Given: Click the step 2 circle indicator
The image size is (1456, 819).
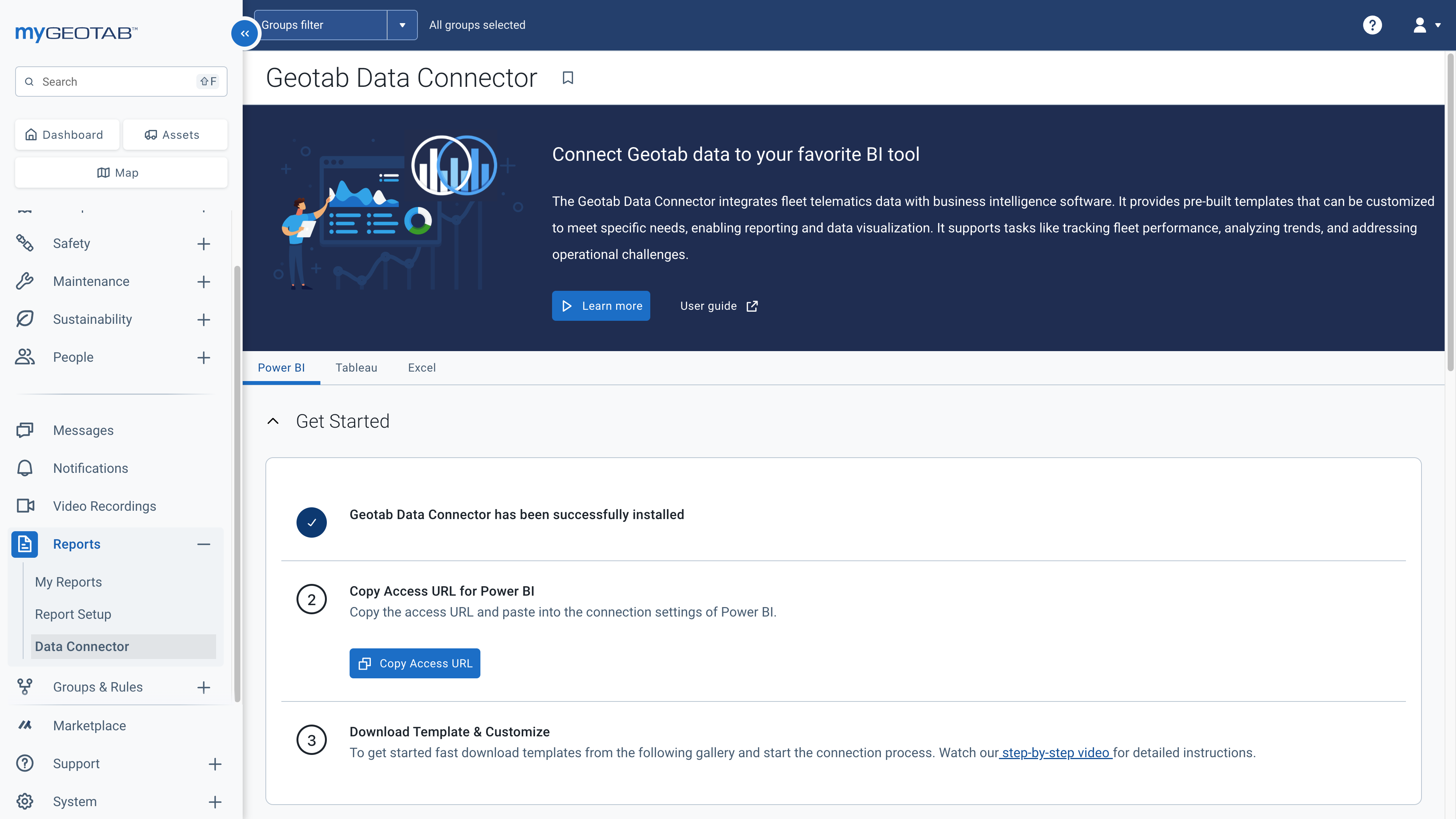Looking at the screenshot, I should click(311, 599).
